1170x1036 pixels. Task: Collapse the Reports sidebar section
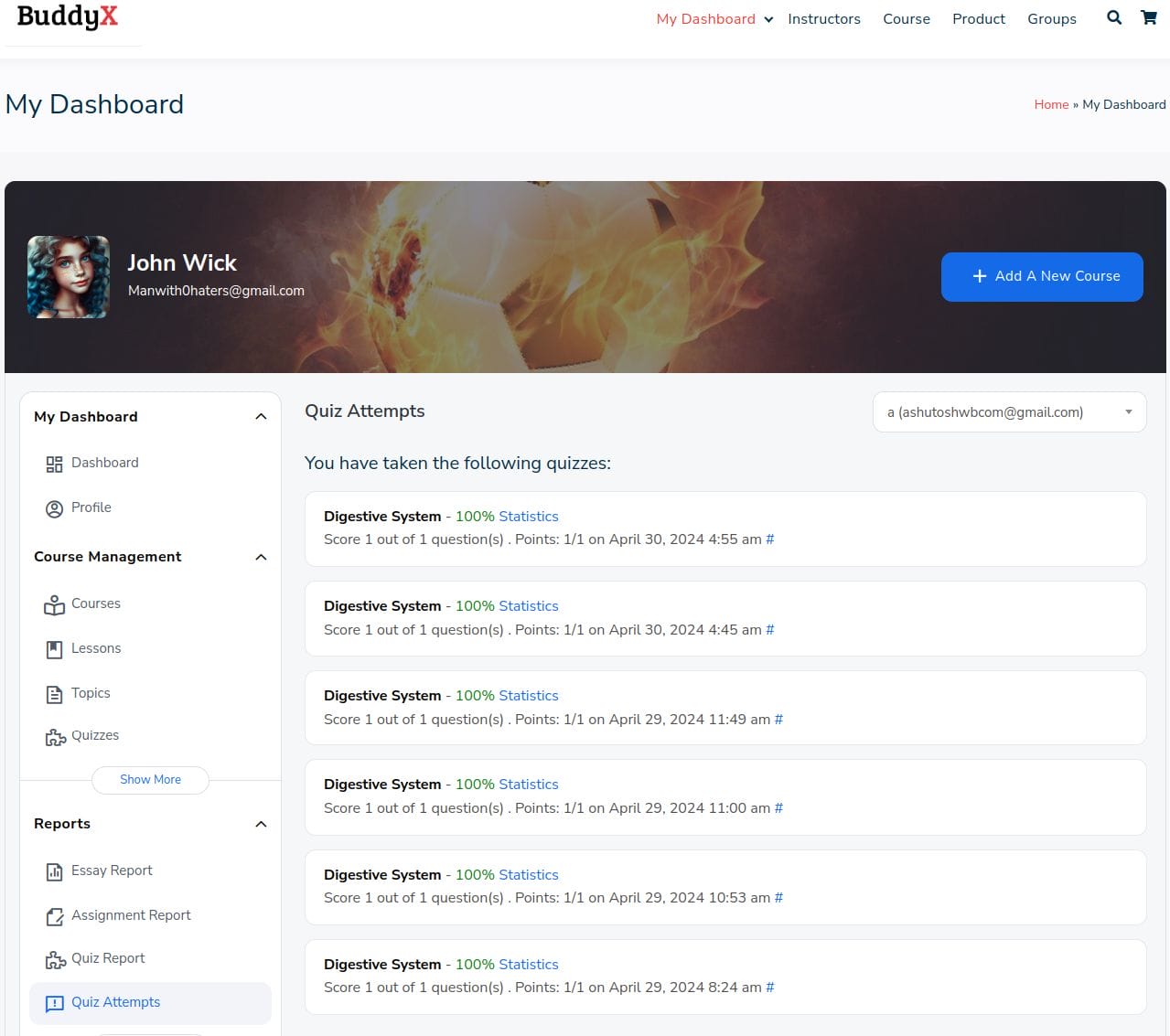tap(261, 824)
